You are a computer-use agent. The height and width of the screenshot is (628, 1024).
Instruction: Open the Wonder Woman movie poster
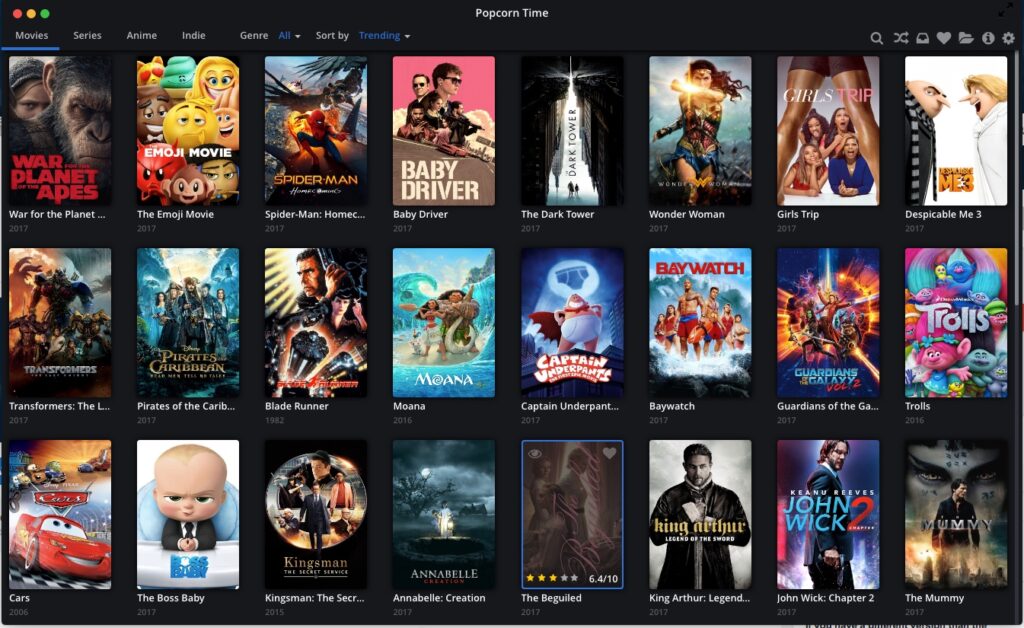699,130
